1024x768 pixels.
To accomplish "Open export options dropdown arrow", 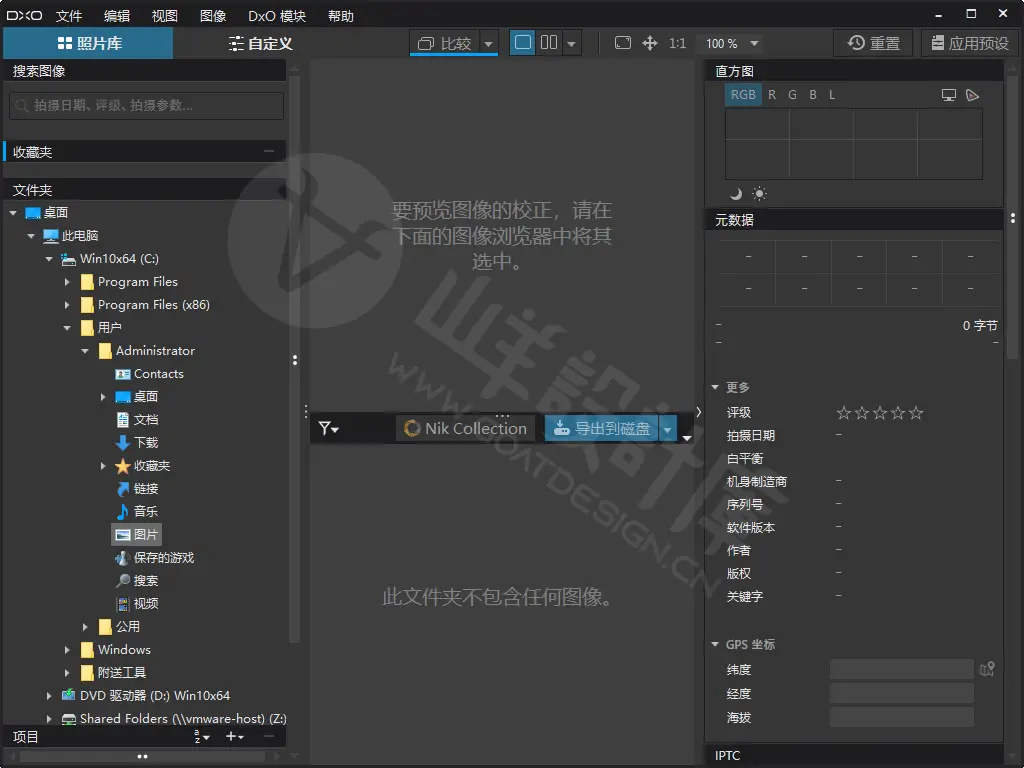I will click(667, 429).
